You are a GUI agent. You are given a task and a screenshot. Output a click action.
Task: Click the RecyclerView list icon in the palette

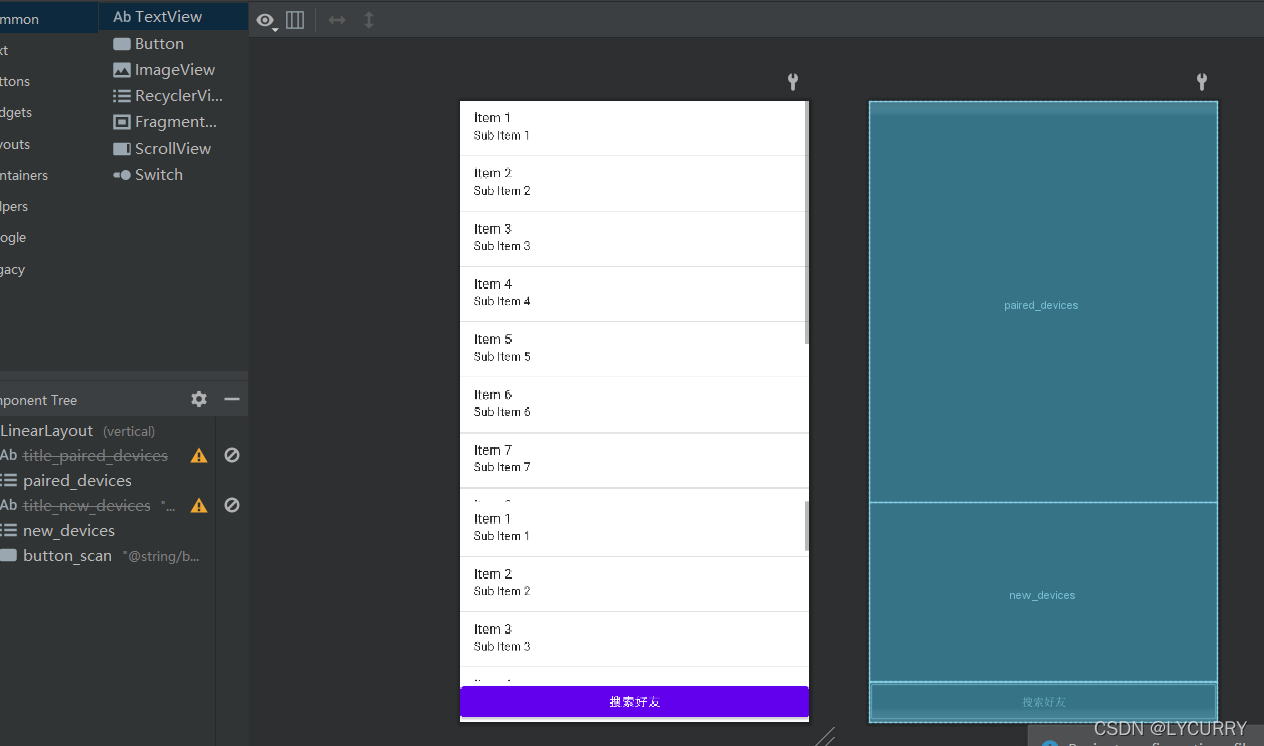pos(122,96)
